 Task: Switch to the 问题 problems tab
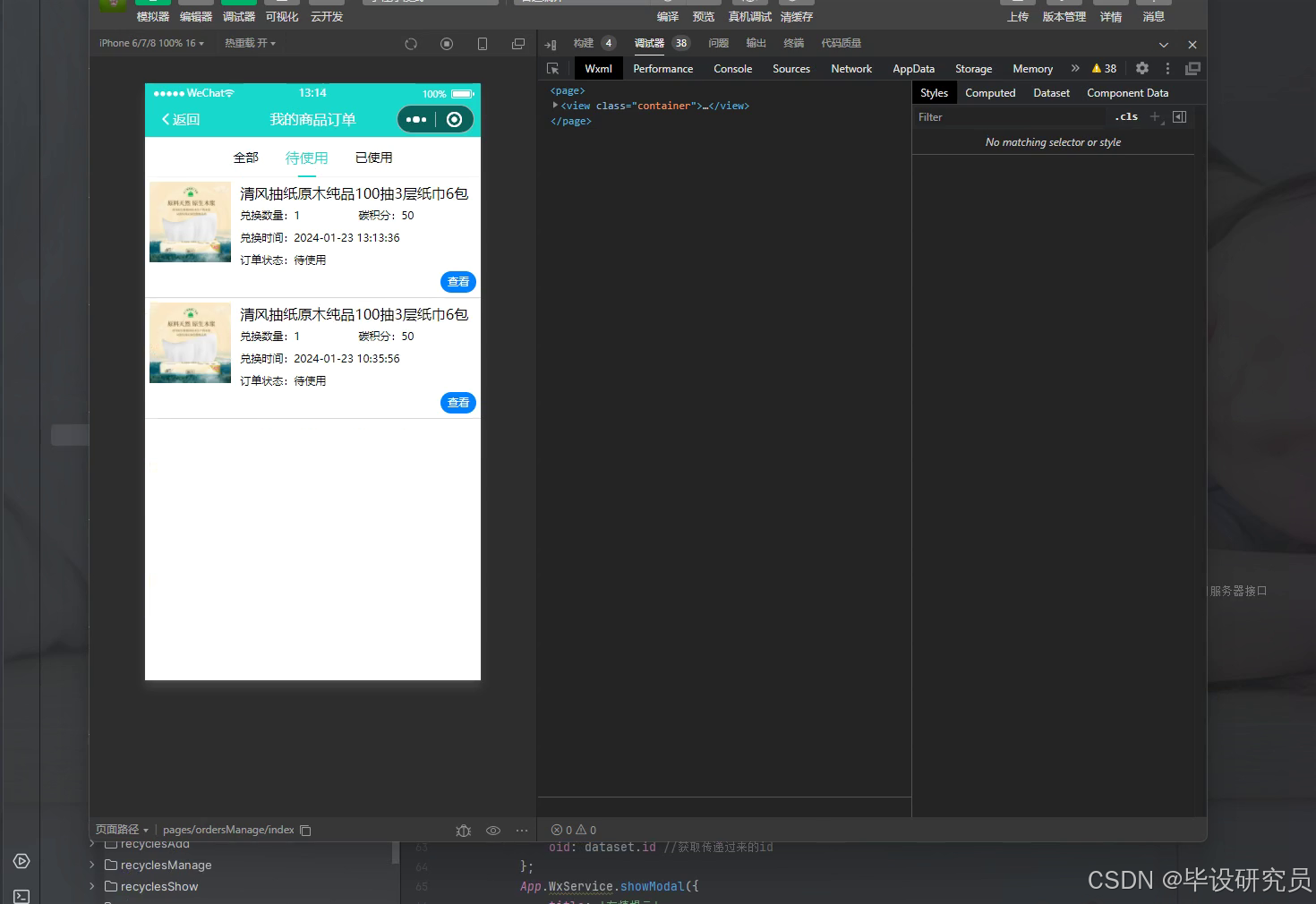(719, 43)
